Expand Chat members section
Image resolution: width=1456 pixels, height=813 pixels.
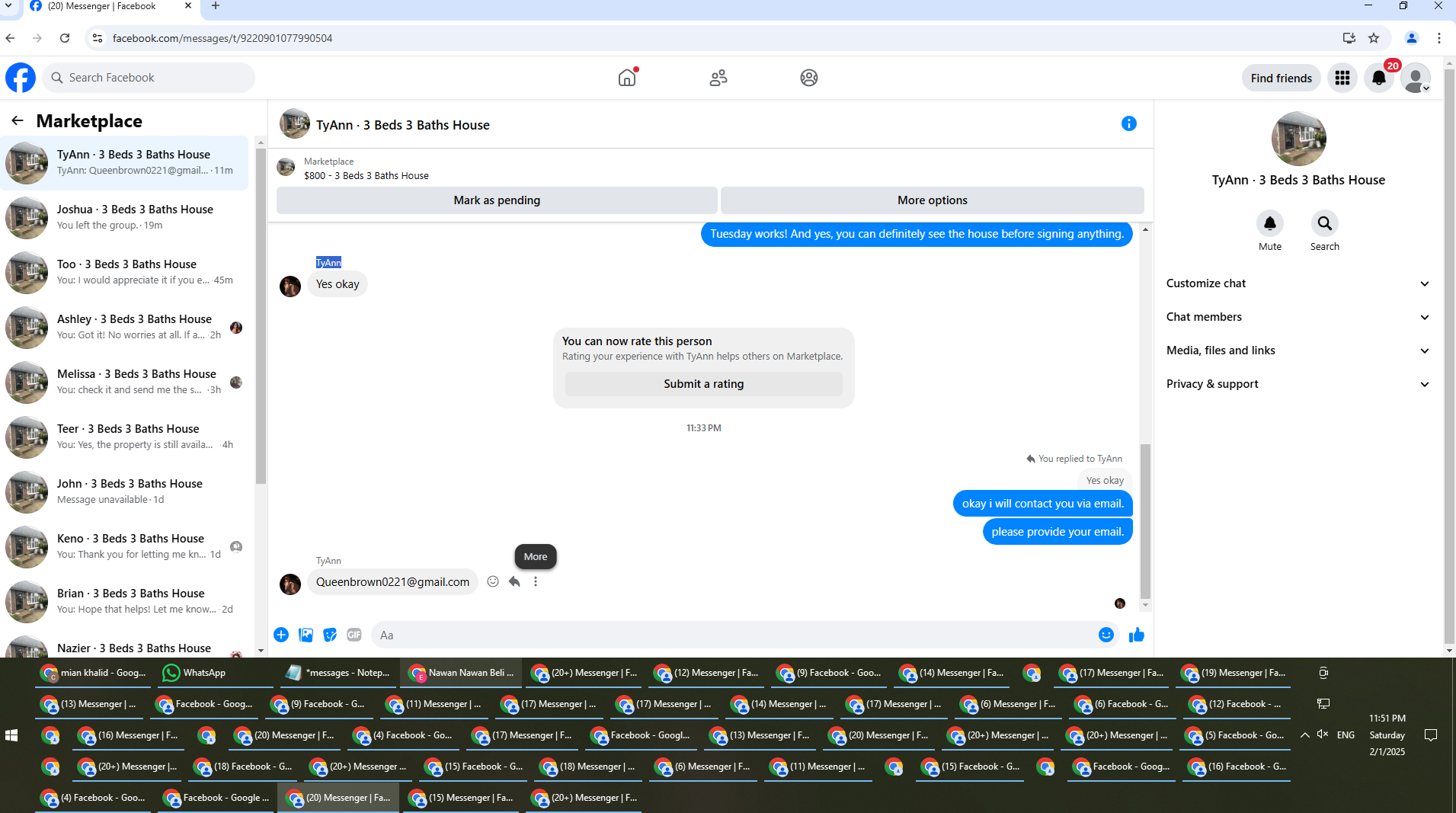pos(1298,317)
